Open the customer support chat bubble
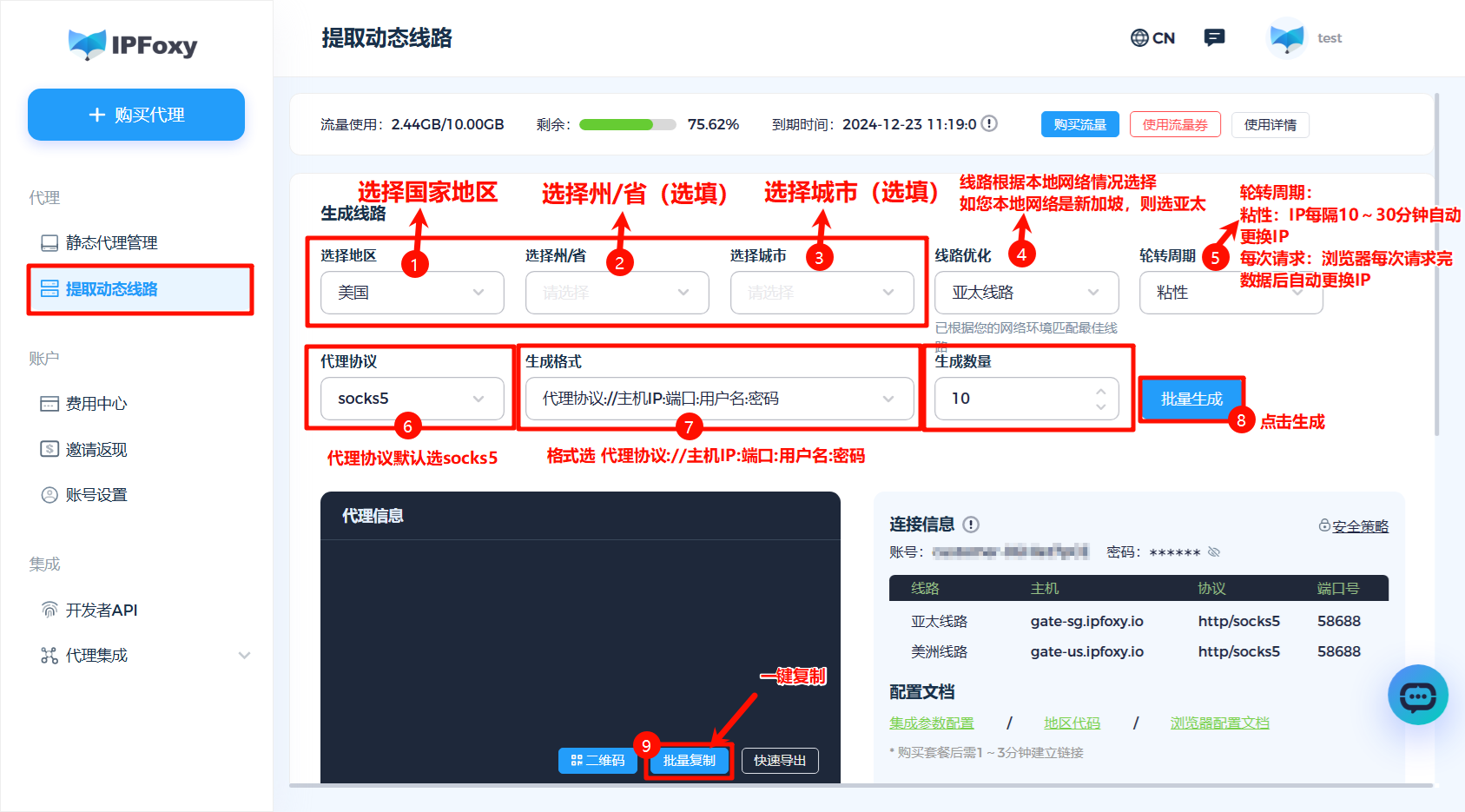Screen dimensions: 1465x812 (x=1418, y=695)
